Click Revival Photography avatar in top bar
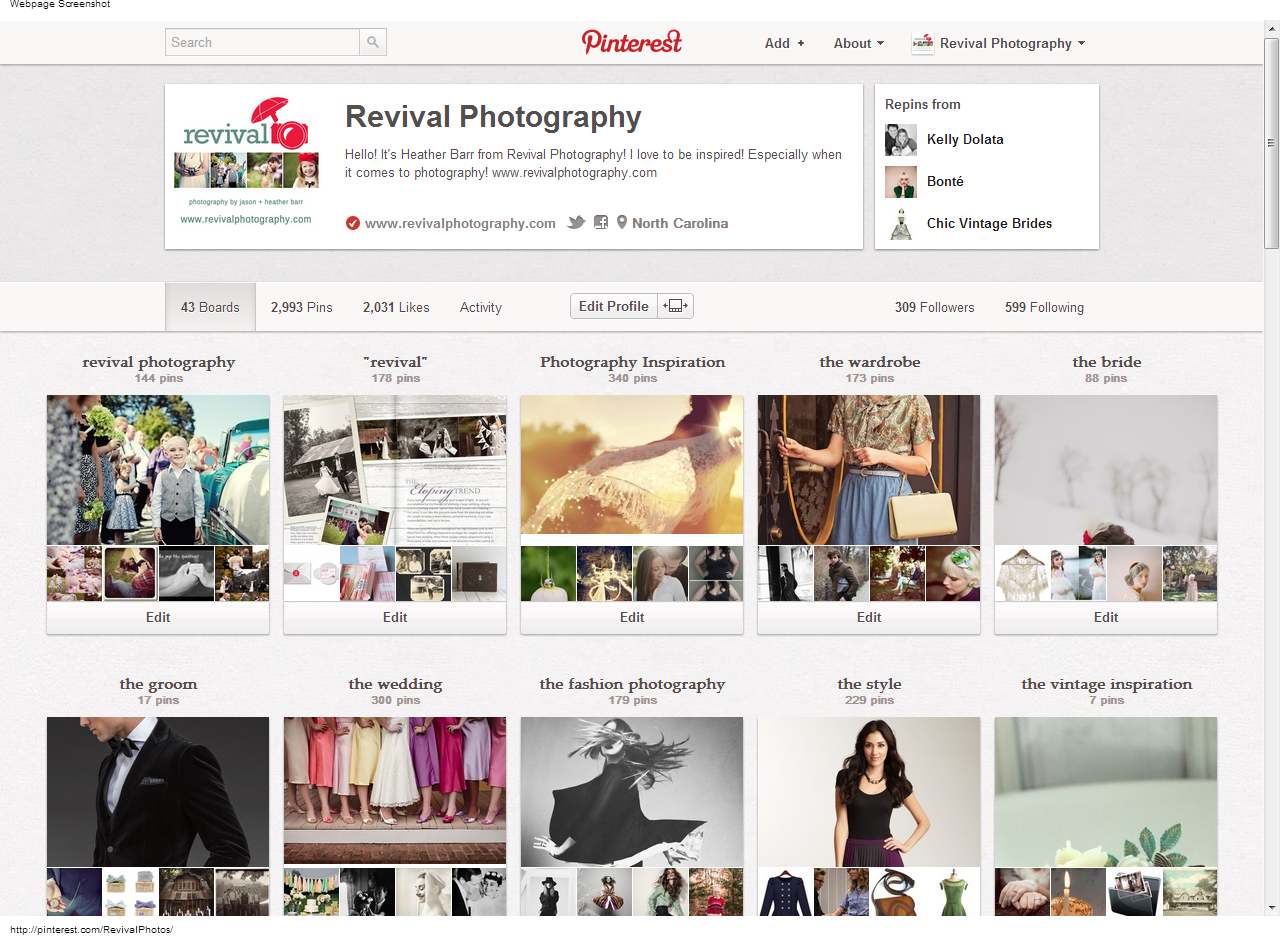 pyautogui.click(x=923, y=43)
